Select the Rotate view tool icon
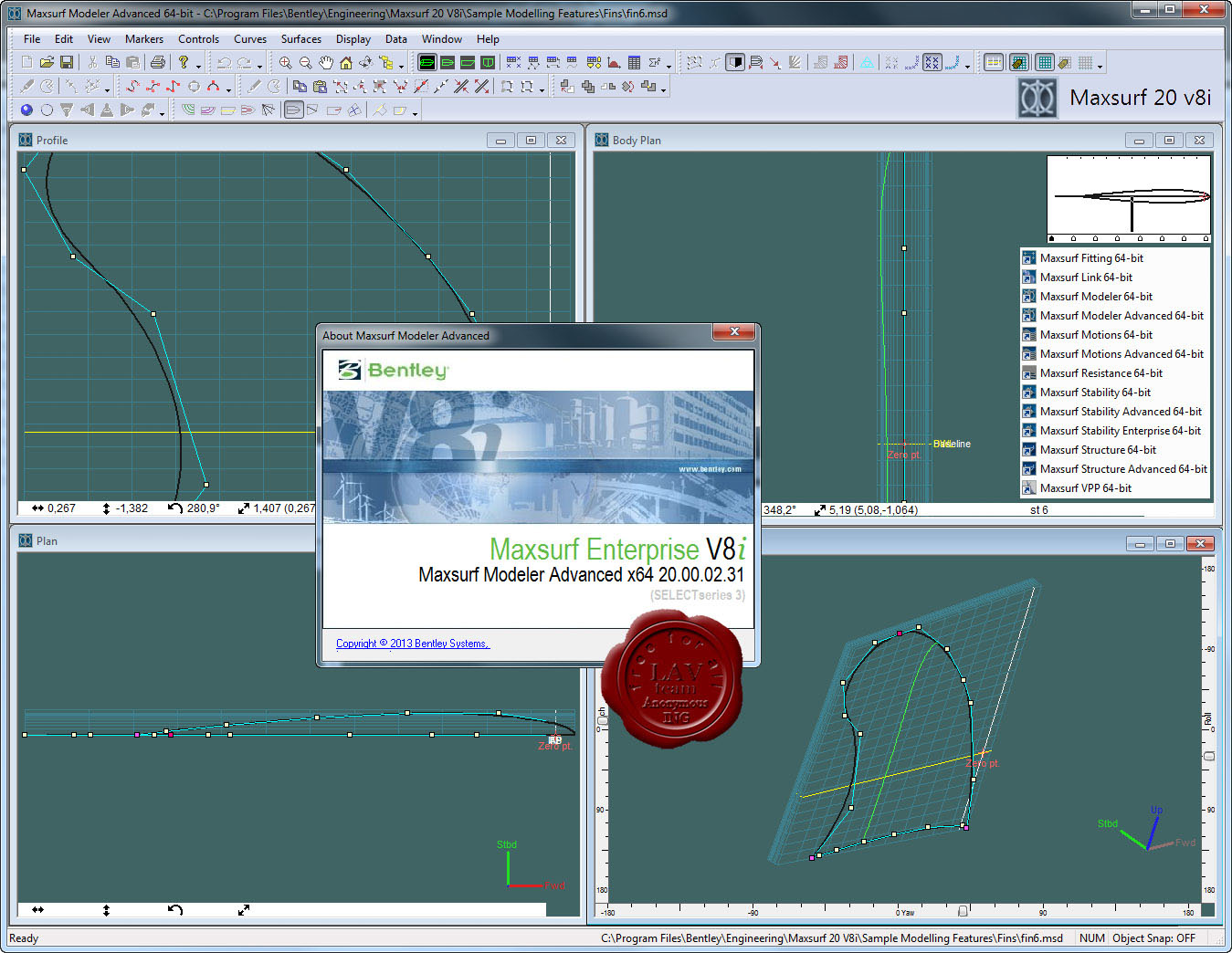The width and height of the screenshot is (1232, 953). click(x=365, y=62)
